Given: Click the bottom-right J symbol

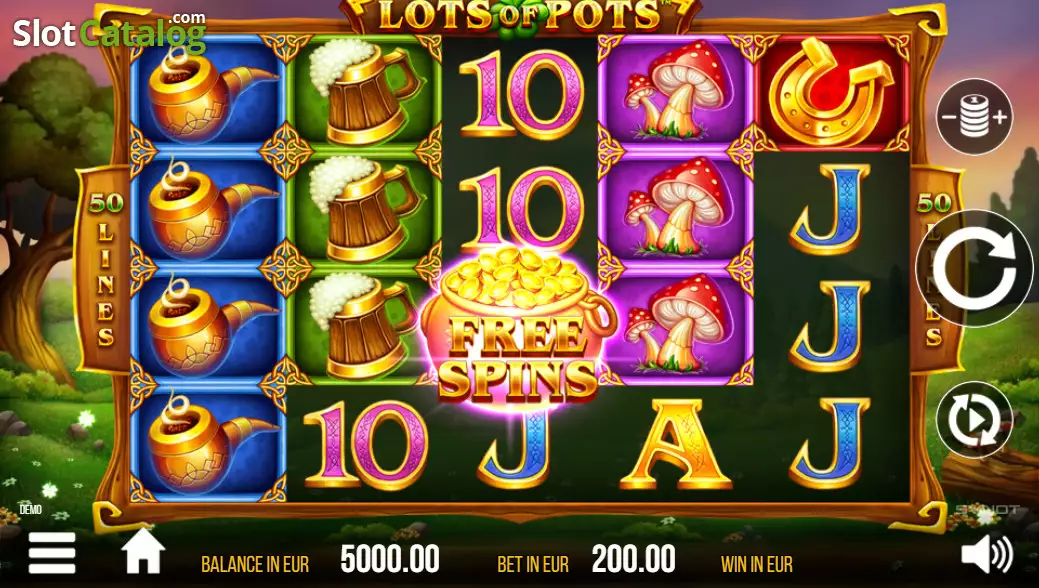Looking at the screenshot, I should 830,444.
